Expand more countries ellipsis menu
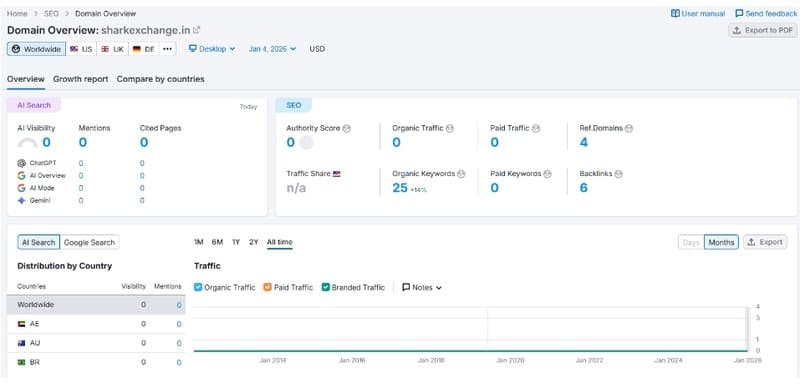 [x=167, y=49]
